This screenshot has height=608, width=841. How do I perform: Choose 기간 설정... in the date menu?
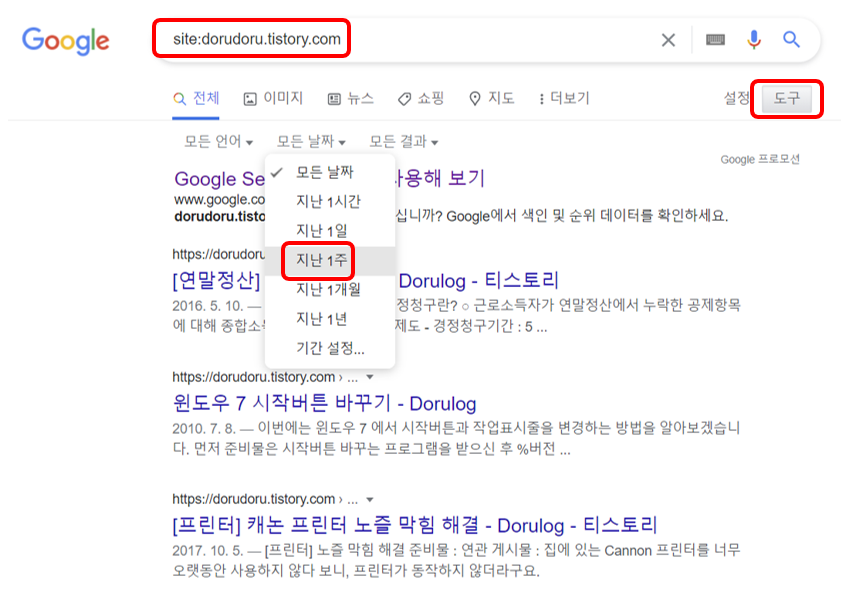pos(330,349)
